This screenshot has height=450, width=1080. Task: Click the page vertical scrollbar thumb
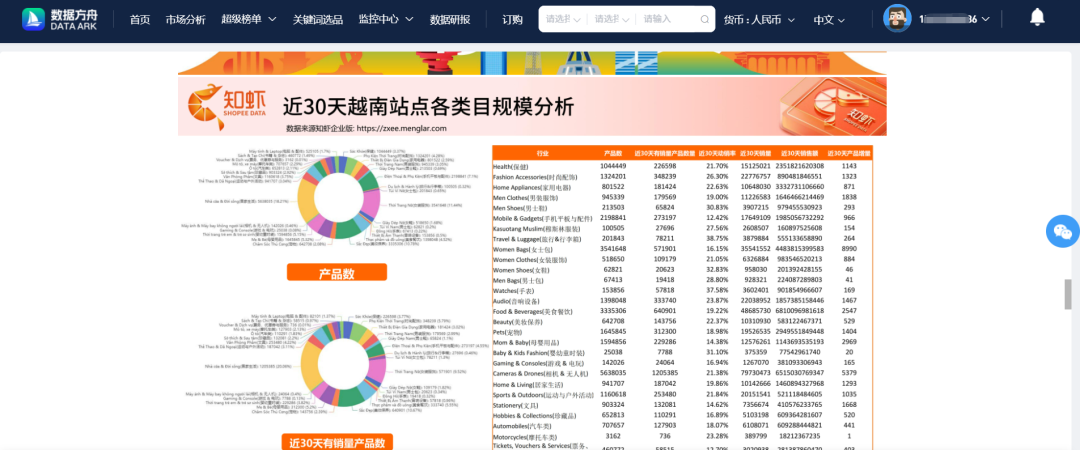click(x=1068, y=294)
